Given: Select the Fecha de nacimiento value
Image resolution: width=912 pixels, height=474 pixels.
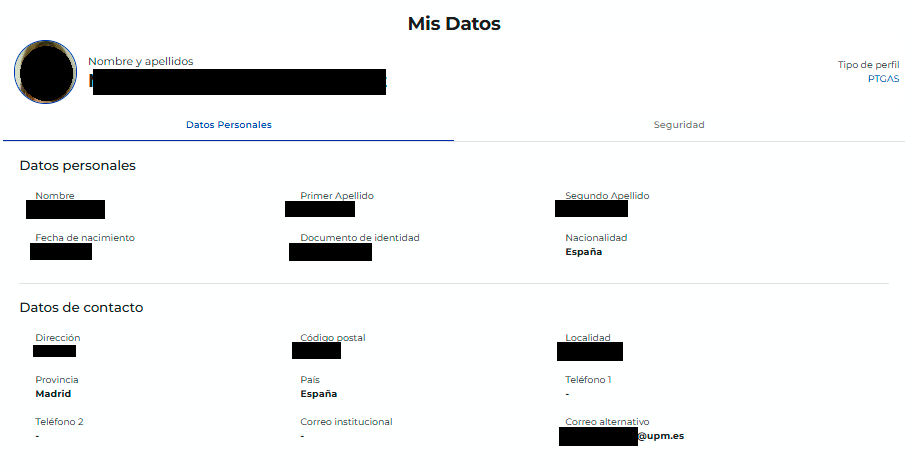Looking at the screenshot, I should pos(61,252).
